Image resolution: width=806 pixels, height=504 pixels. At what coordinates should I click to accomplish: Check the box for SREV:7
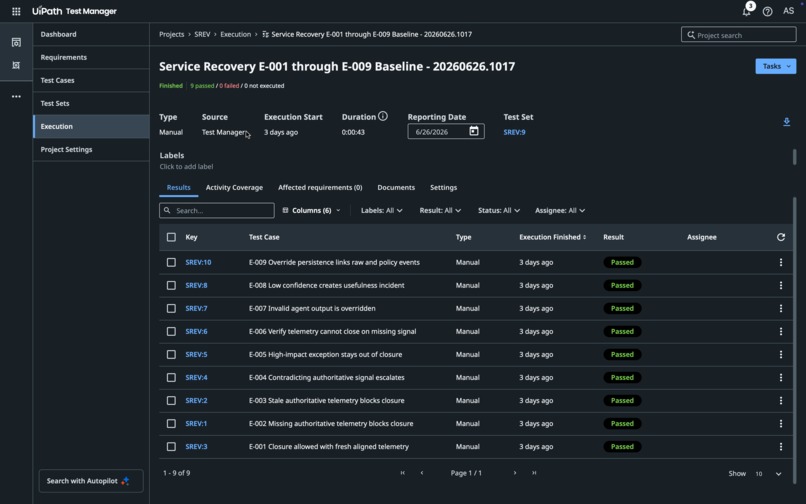(x=171, y=309)
